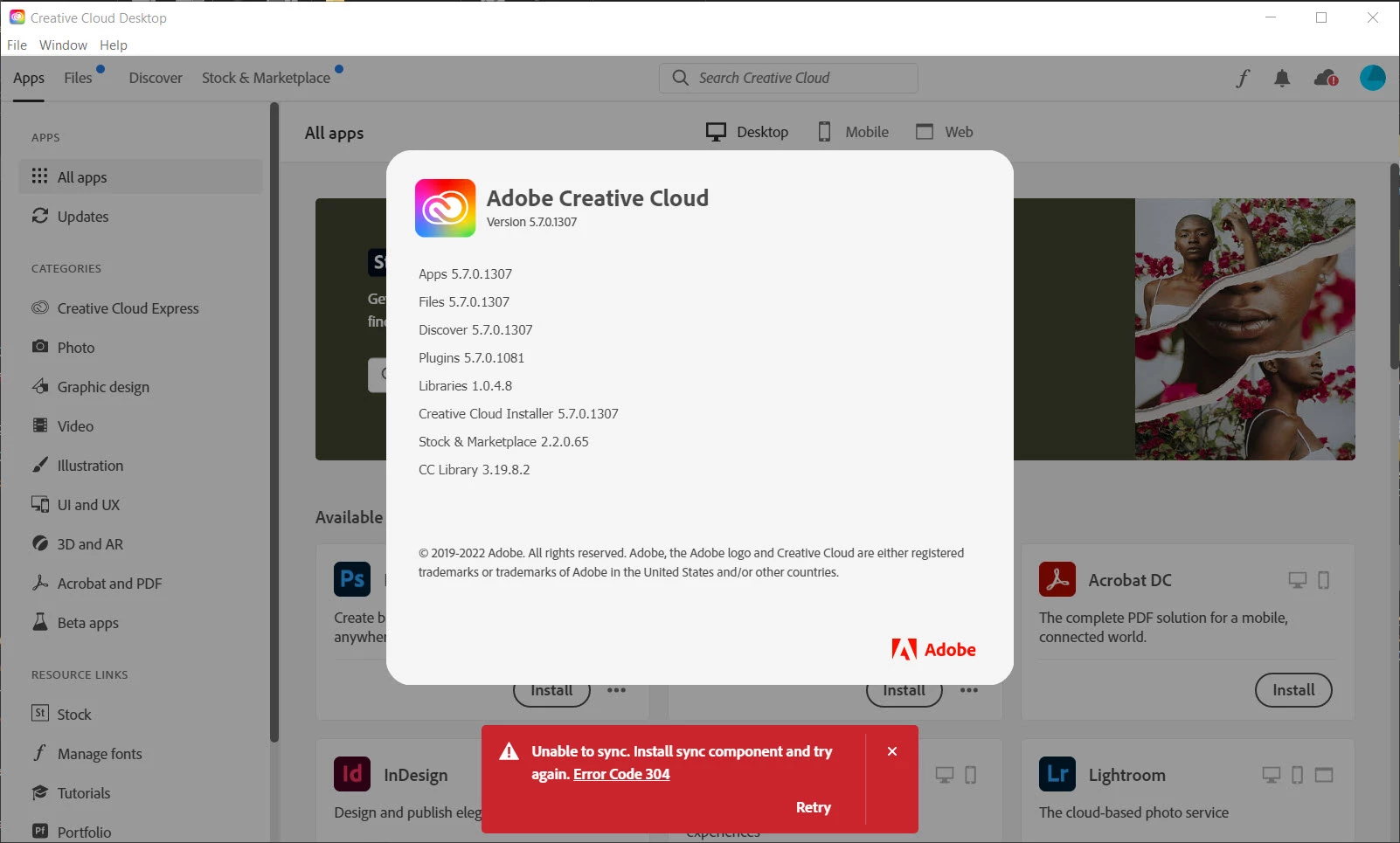Click the Acrobat DC app icon
This screenshot has height=843, width=1400.
click(1057, 579)
